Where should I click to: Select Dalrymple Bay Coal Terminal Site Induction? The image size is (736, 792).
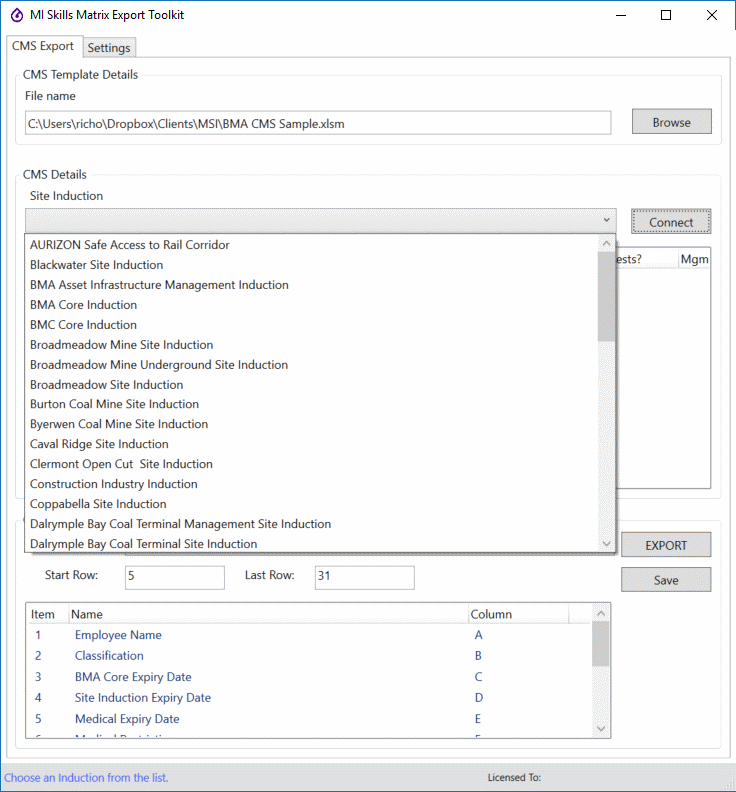point(312,543)
